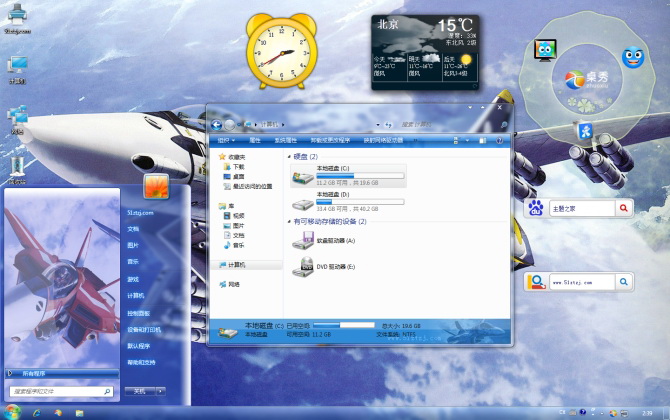Open the Organize (组织) dropdown menu
The height and width of the screenshot is (420, 670).
[226, 140]
